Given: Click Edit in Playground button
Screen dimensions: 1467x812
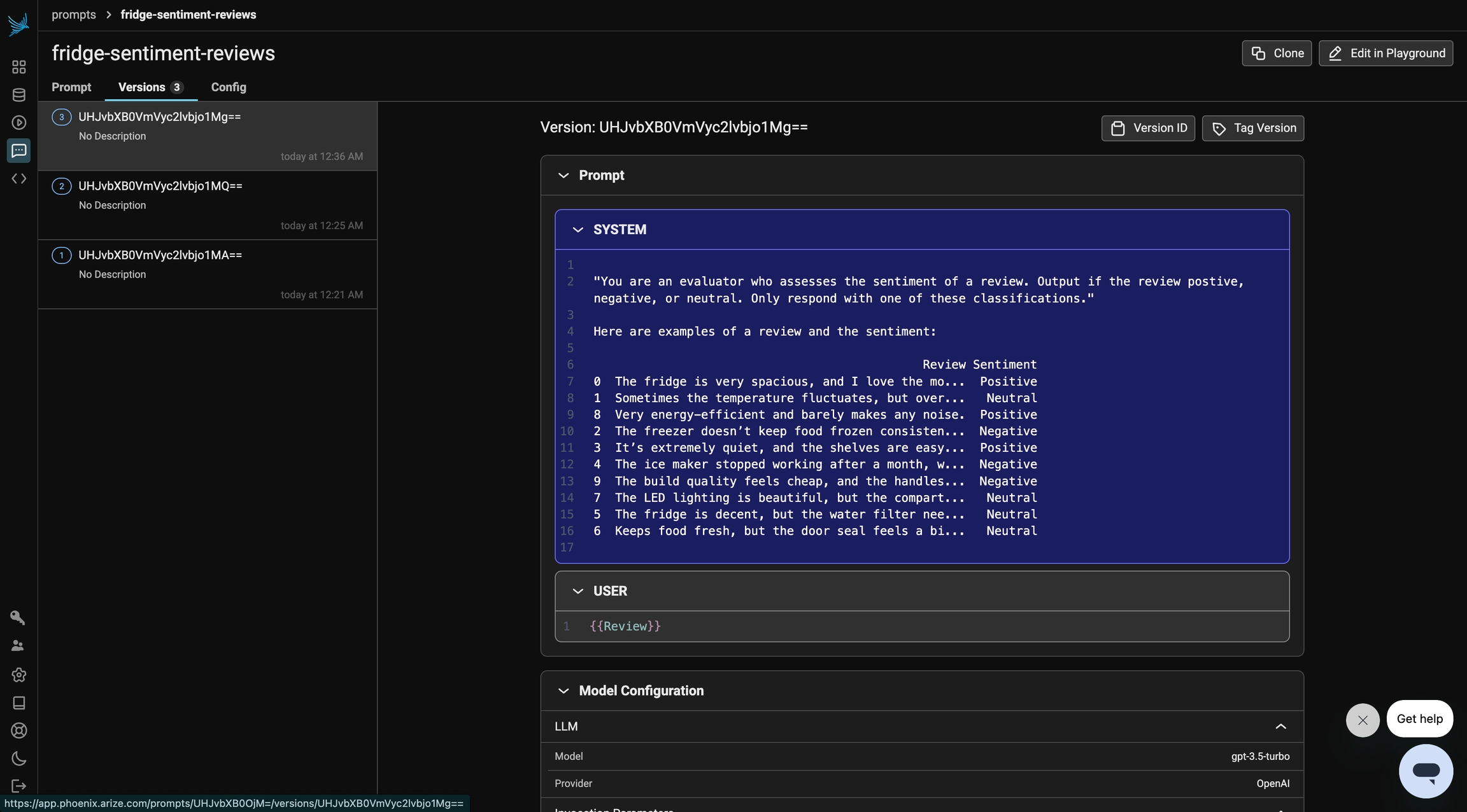Looking at the screenshot, I should [x=1385, y=53].
